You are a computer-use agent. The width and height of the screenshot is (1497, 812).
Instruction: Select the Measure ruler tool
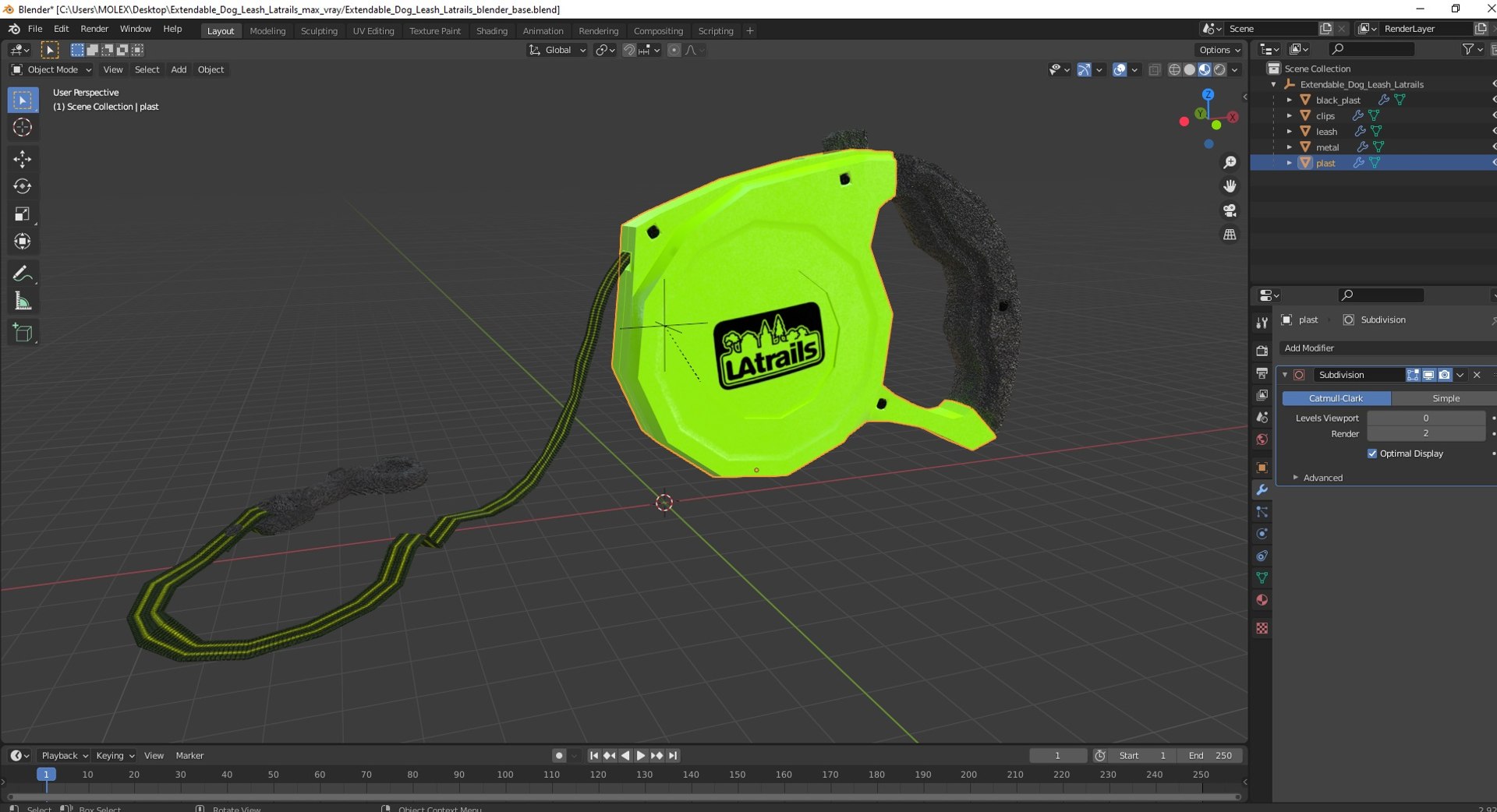click(22, 302)
